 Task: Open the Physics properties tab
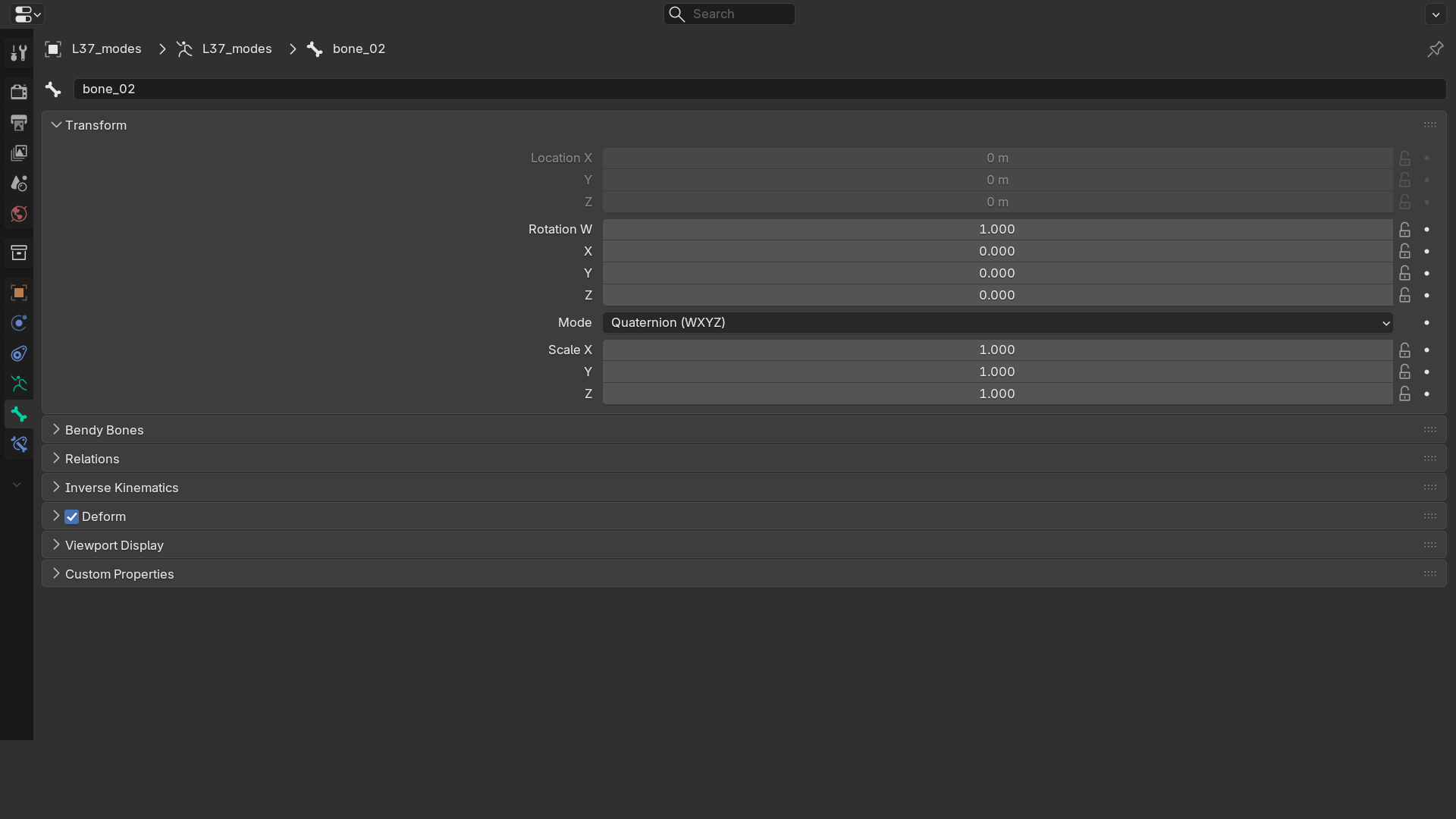point(18,322)
